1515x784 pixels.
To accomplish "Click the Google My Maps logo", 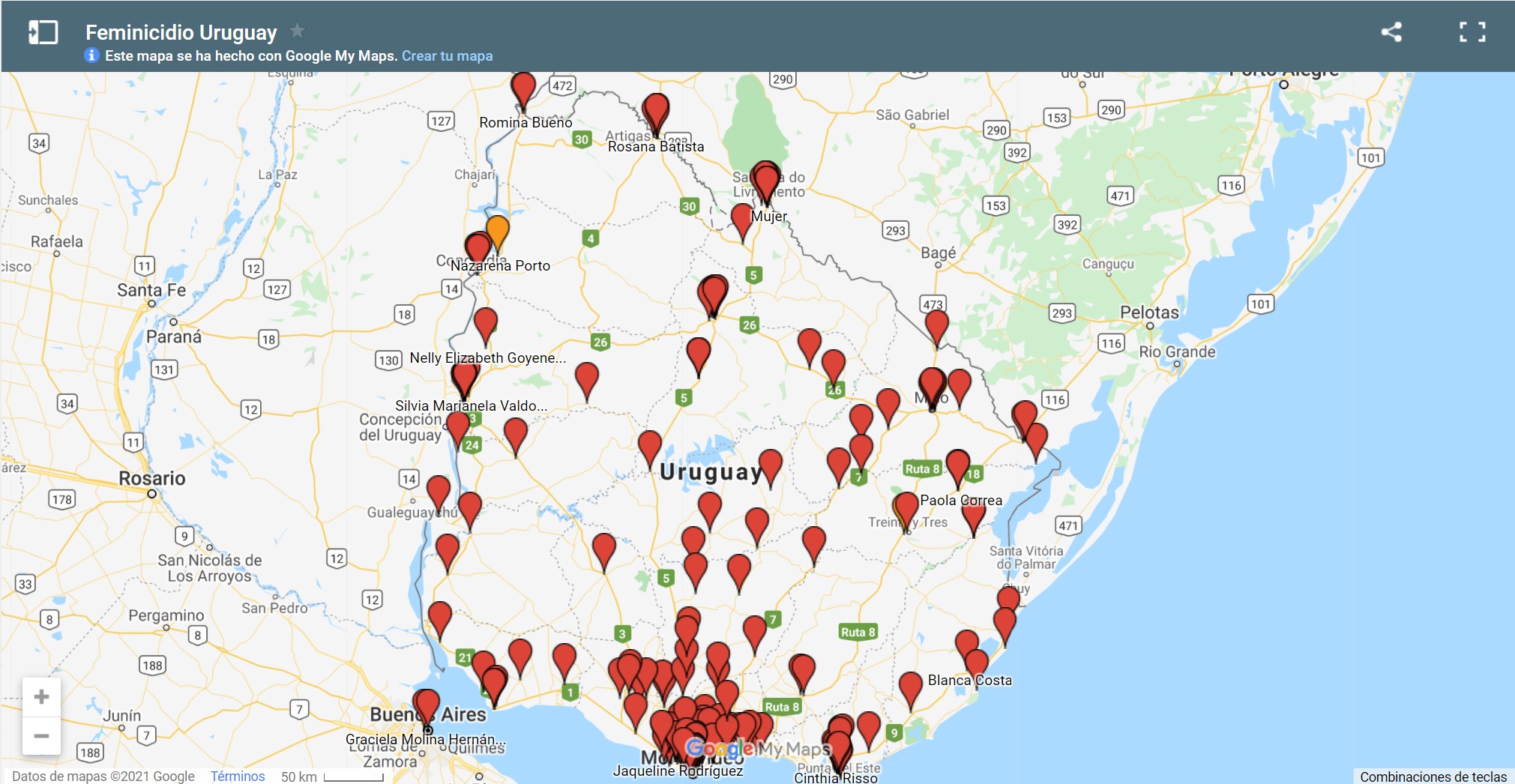I will tap(758, 748).
